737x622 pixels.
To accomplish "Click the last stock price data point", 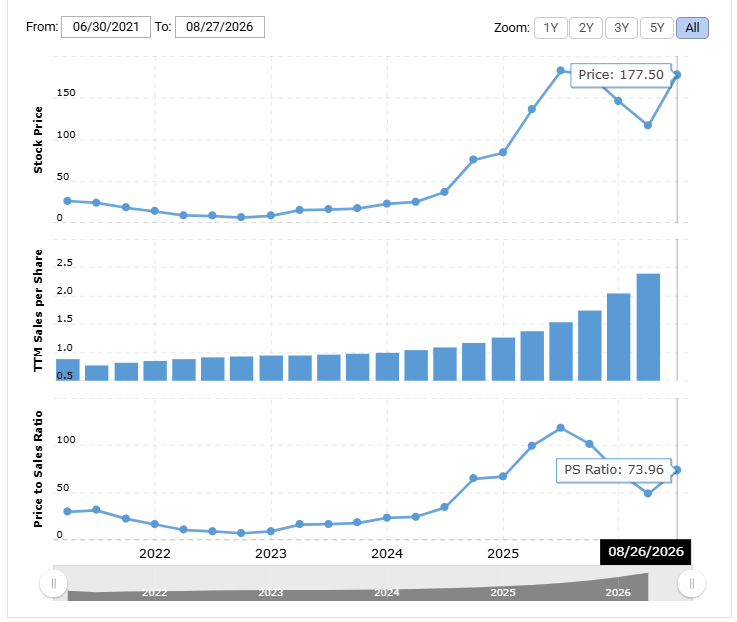I will pos(677,75).
